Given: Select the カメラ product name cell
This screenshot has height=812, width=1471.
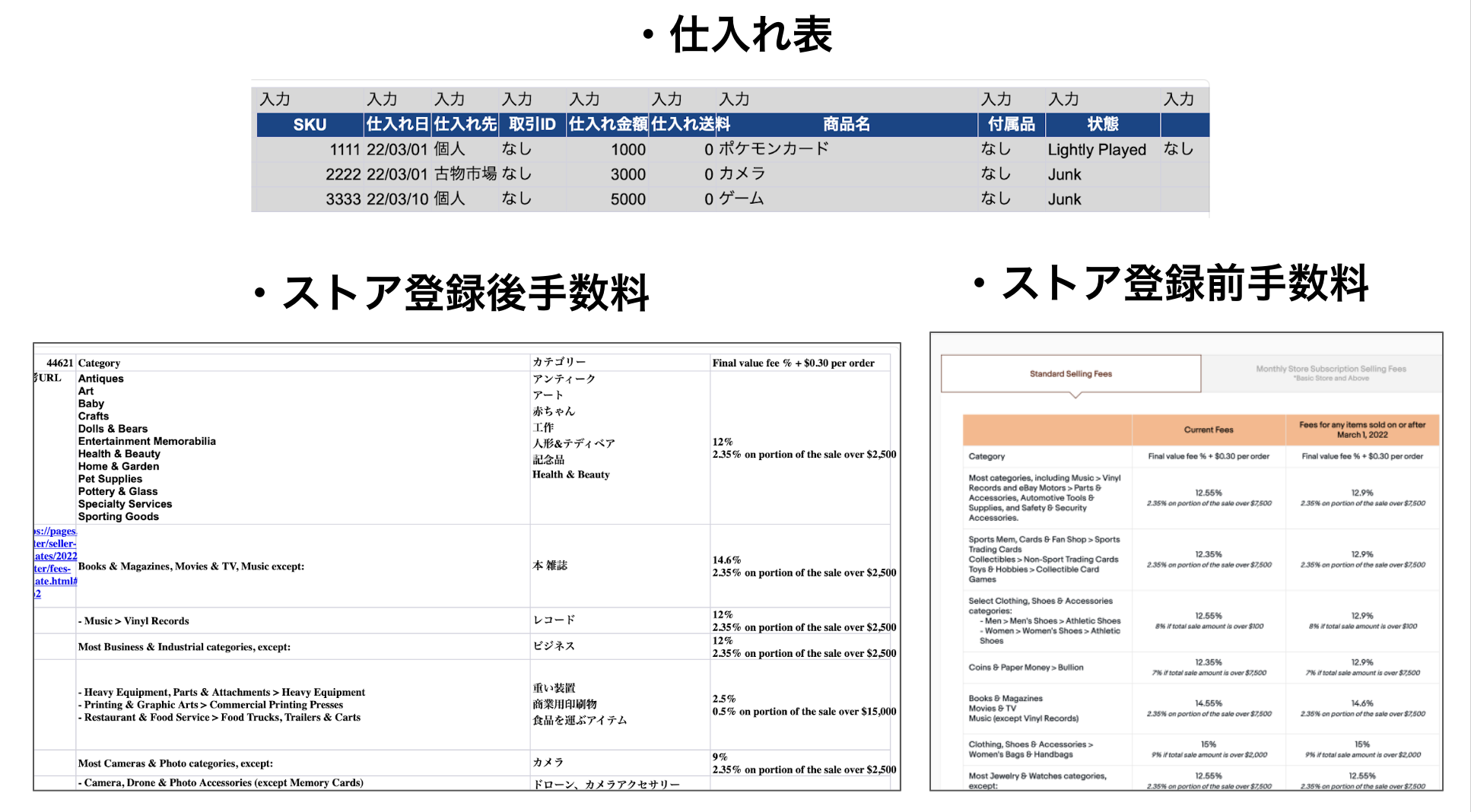Looking at the screenshot, I should point(846,175).
